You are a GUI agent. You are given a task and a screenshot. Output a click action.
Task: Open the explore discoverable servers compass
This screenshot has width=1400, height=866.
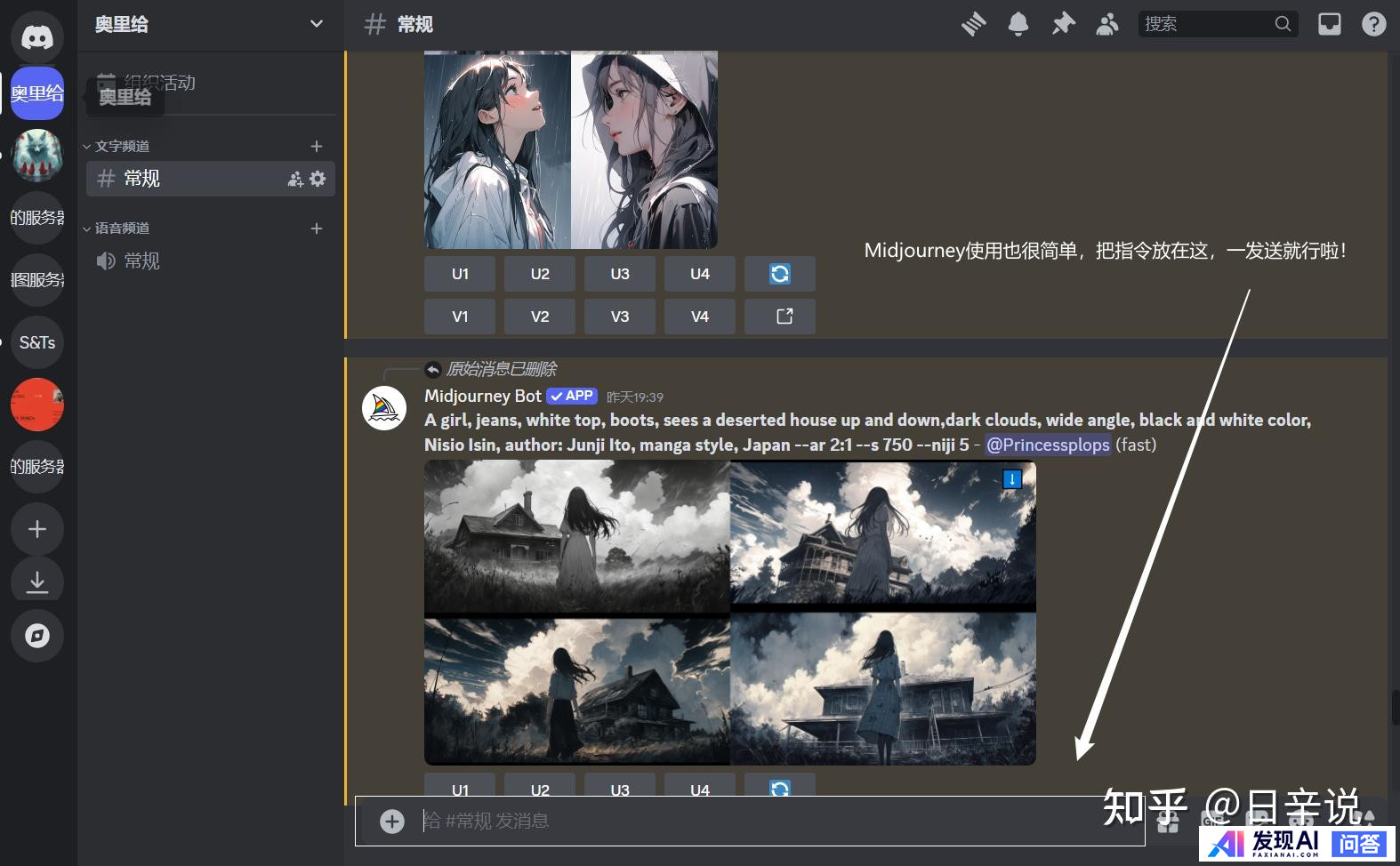pos(37,636)
